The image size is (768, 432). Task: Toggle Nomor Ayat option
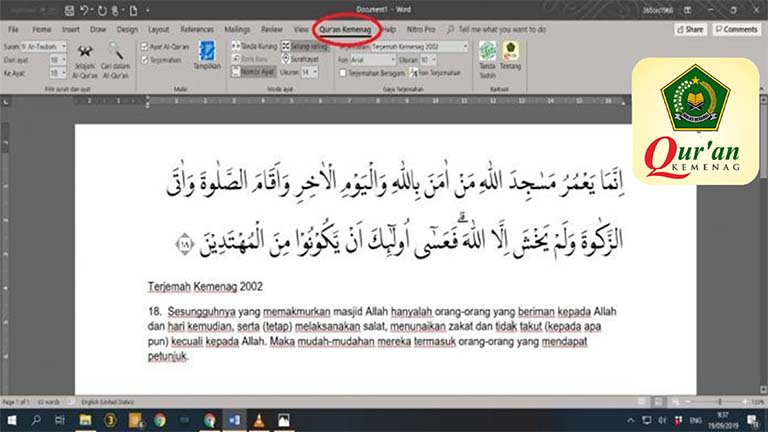tap(253, 72)
